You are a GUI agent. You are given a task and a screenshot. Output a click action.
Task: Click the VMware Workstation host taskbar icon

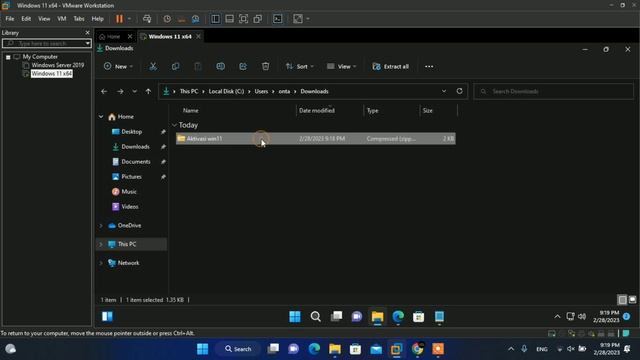coord(396,349)
